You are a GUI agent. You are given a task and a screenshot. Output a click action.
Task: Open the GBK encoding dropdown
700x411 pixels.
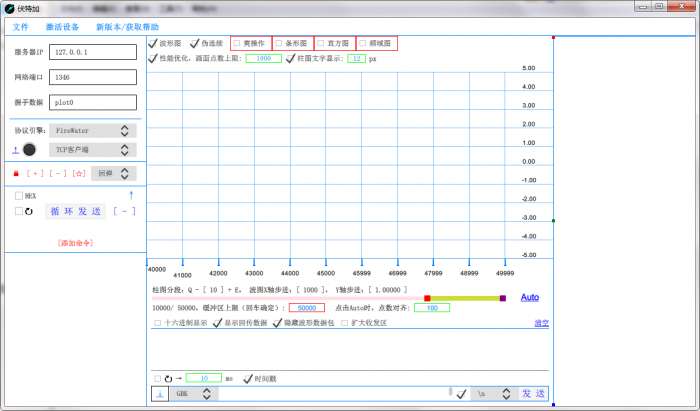pos(194,394)
